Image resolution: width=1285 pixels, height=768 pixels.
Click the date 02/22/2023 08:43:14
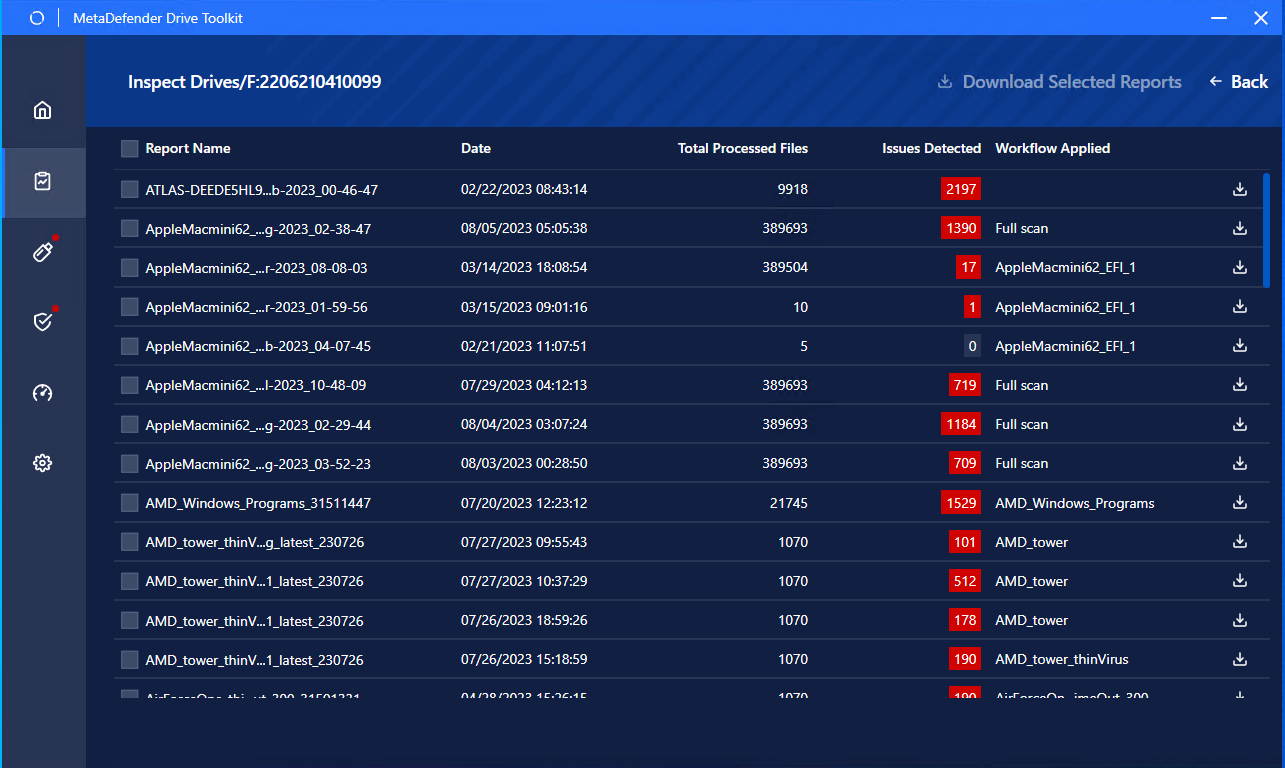coord(524,189)
